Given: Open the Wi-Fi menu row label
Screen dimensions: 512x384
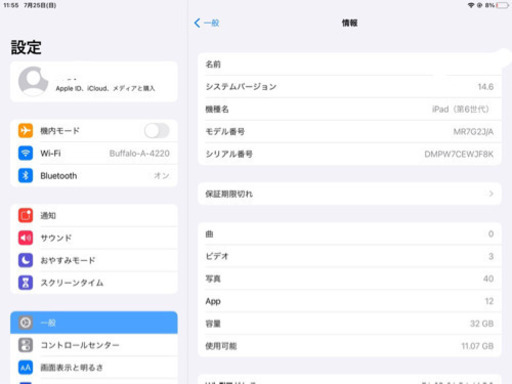Looking at the screenshot, I should [50, 153].
